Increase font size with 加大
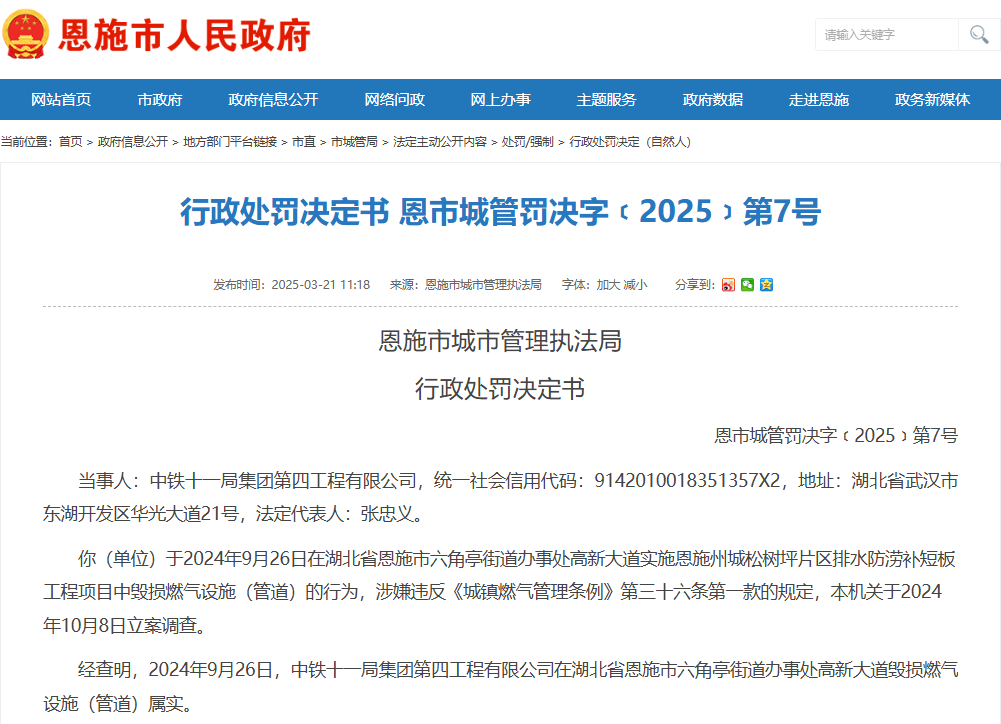The width and height of the screenshot is (1001, 724). [x=608, y=285]
